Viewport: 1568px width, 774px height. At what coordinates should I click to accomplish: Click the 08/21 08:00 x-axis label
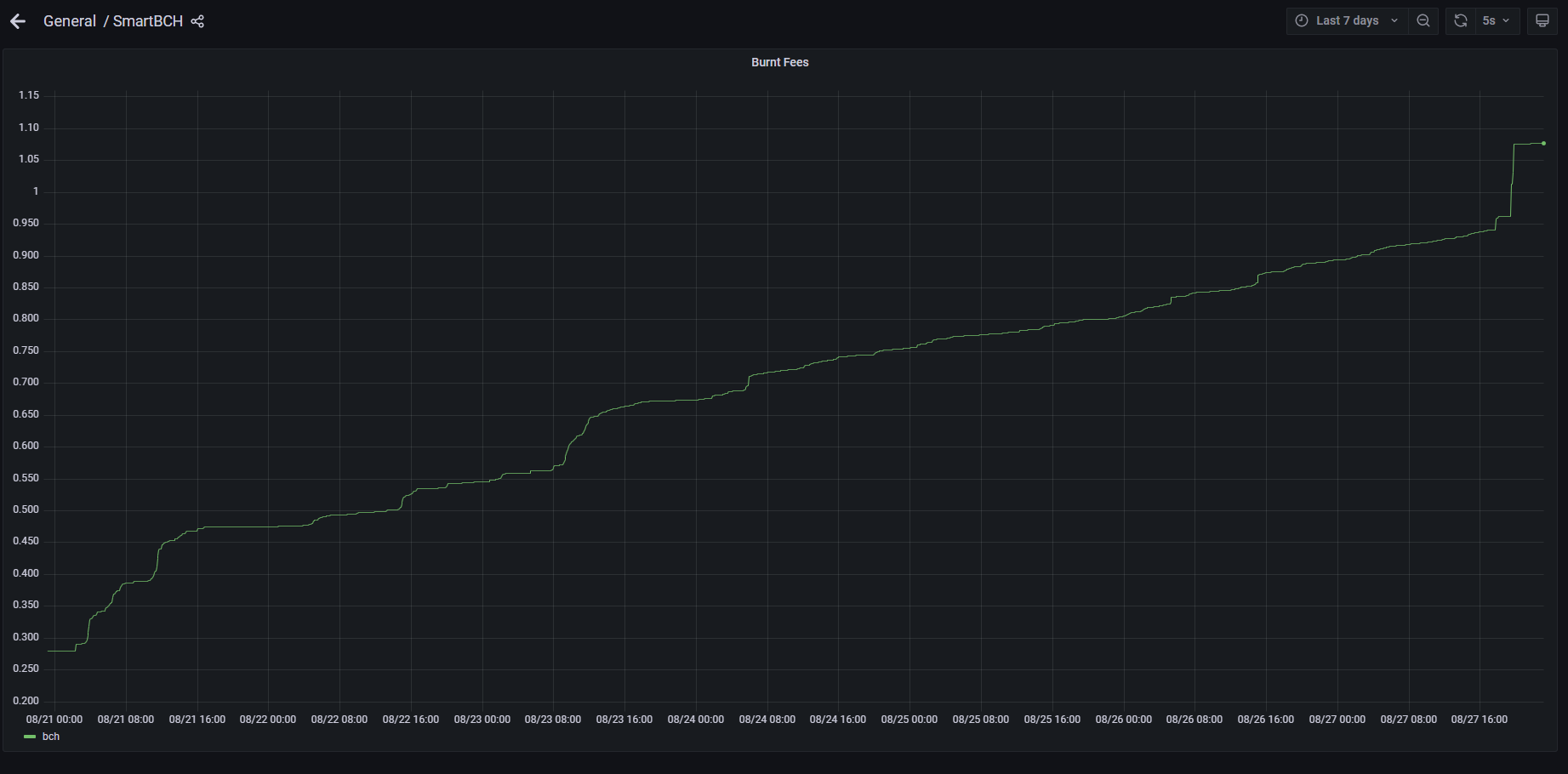pyautogui.click(x=126, y=720)
